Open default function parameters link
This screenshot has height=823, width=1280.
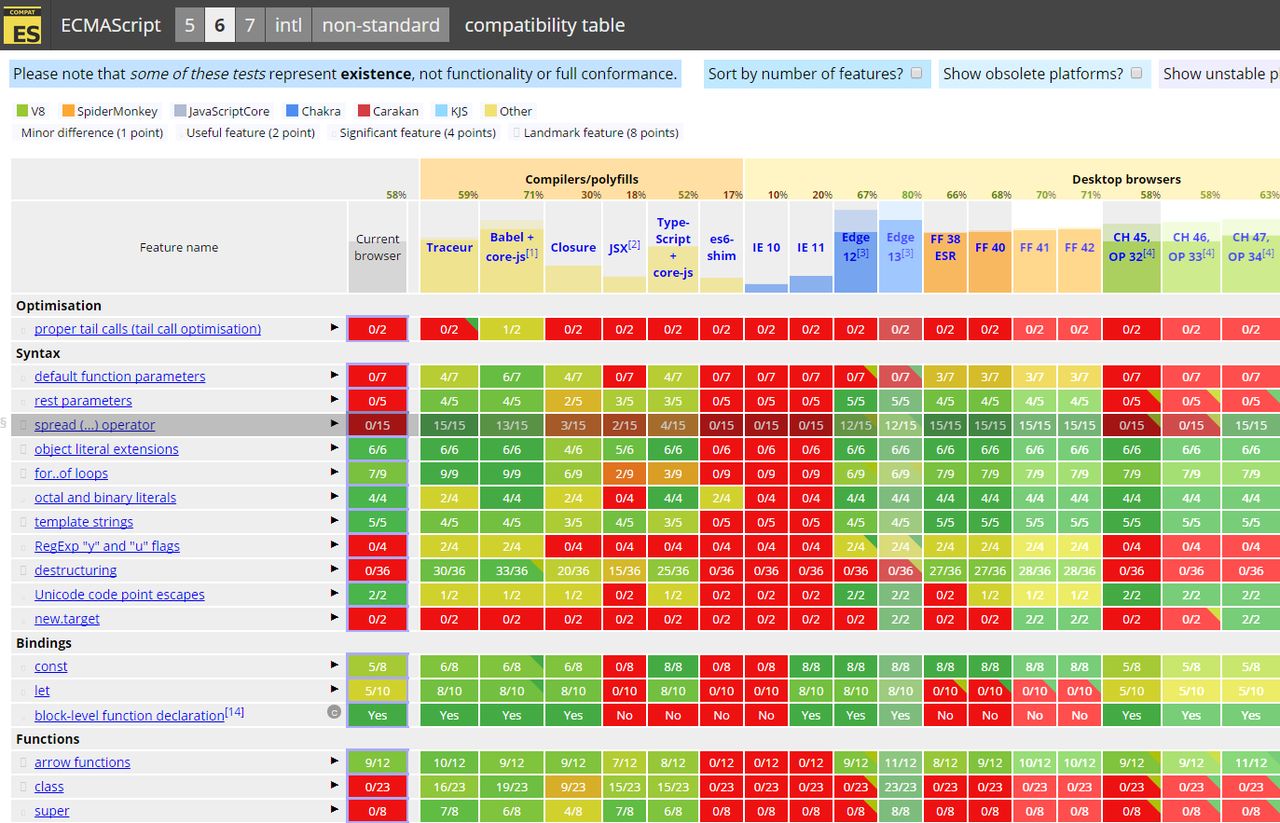click(x=120, y=376)
